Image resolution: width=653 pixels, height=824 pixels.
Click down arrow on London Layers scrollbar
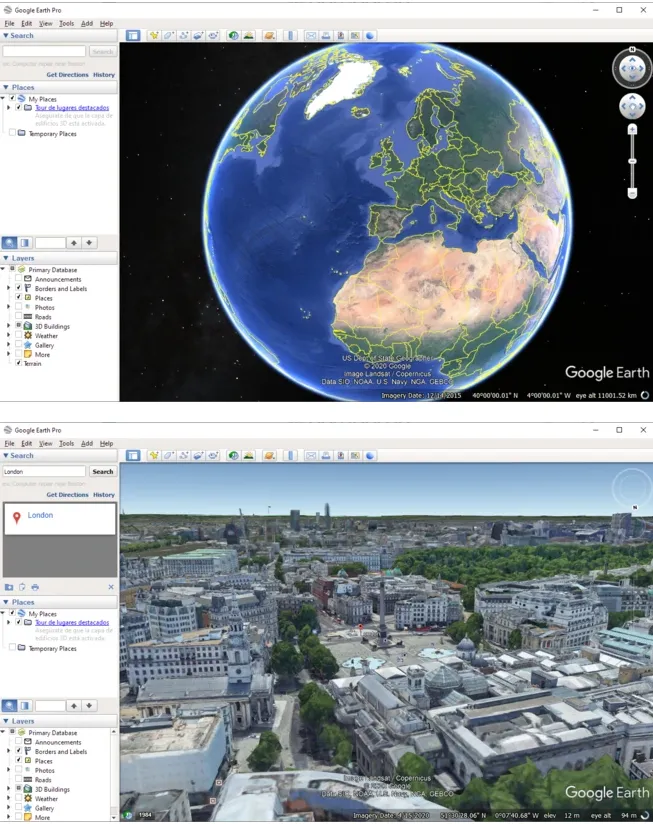click(x=114, y=818)
